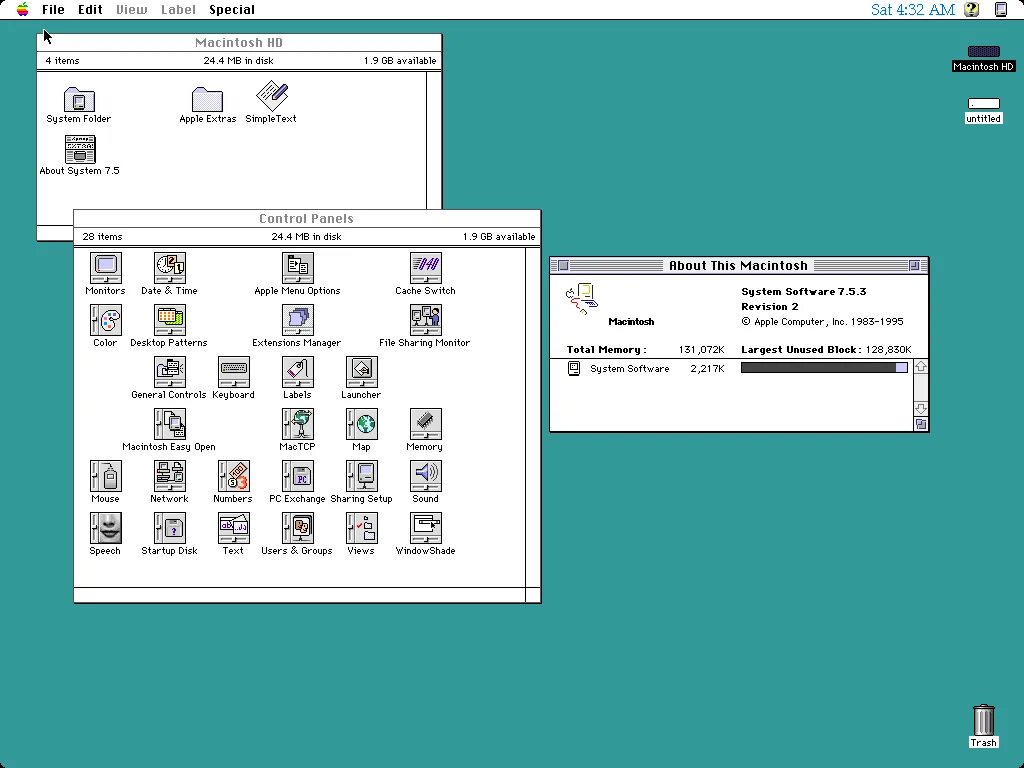Select the Cache Switch control panel
This screenshot has height=768, width=1024.
tap(425, 268)
